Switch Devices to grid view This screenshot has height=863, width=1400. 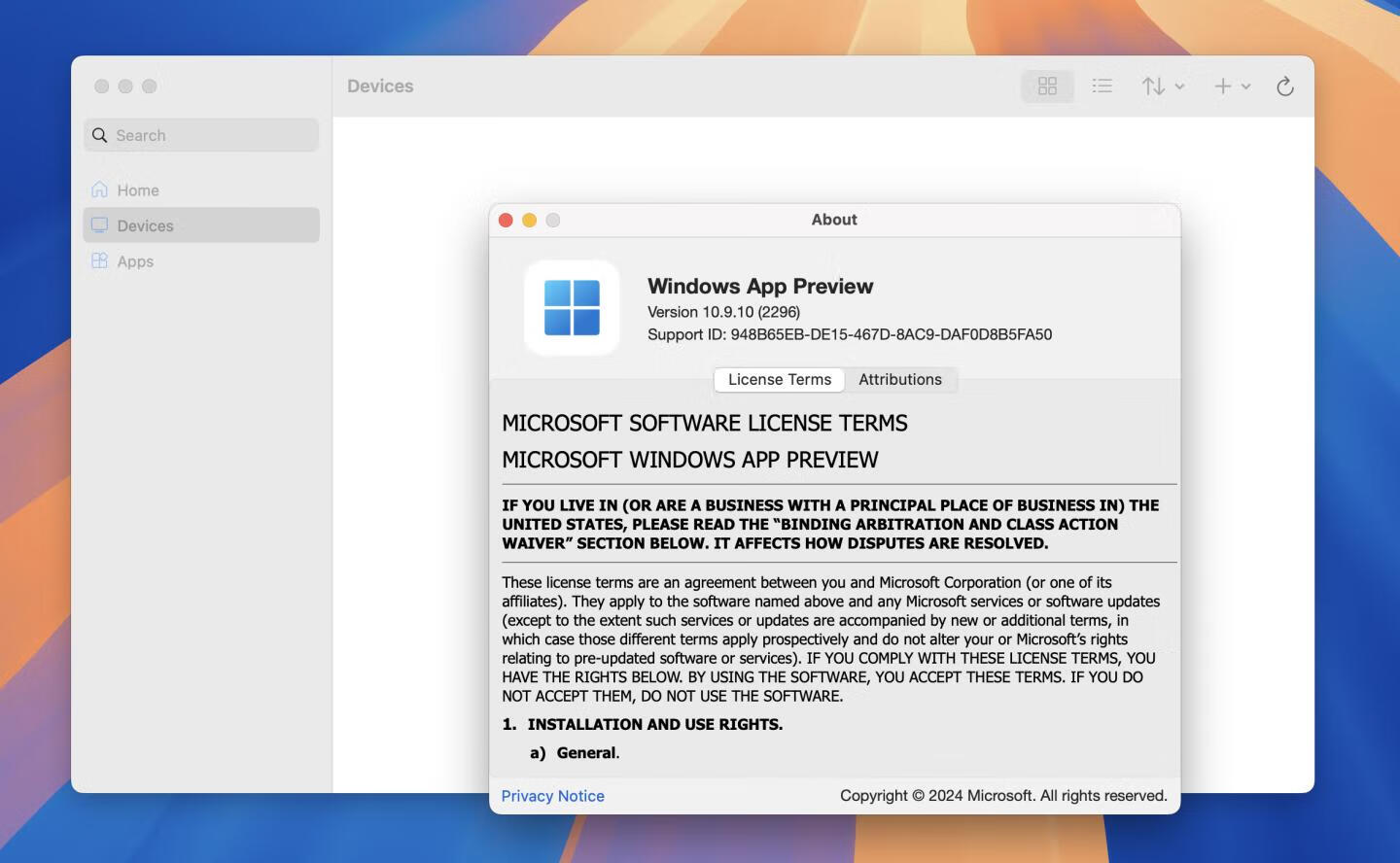[x=1047, y=86]
